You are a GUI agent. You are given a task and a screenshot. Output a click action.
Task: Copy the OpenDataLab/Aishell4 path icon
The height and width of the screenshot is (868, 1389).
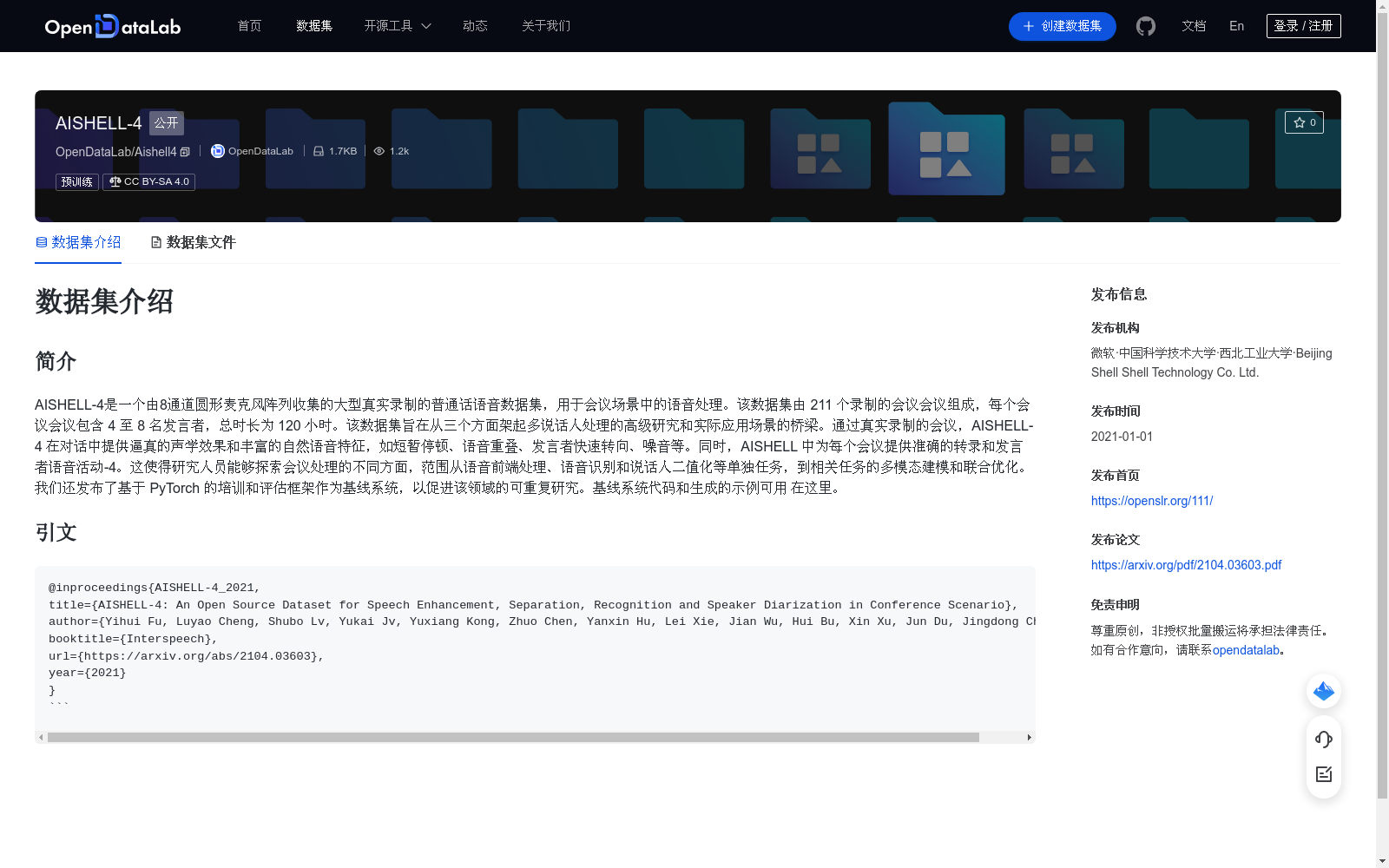[x=185, y=152]
